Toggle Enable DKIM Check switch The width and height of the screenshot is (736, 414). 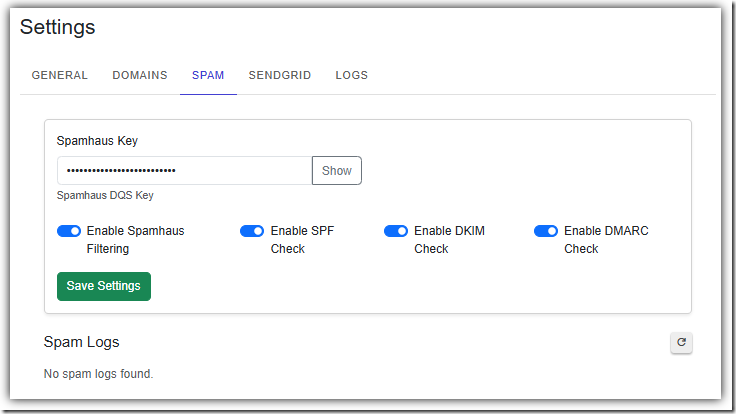coord(396,231)
